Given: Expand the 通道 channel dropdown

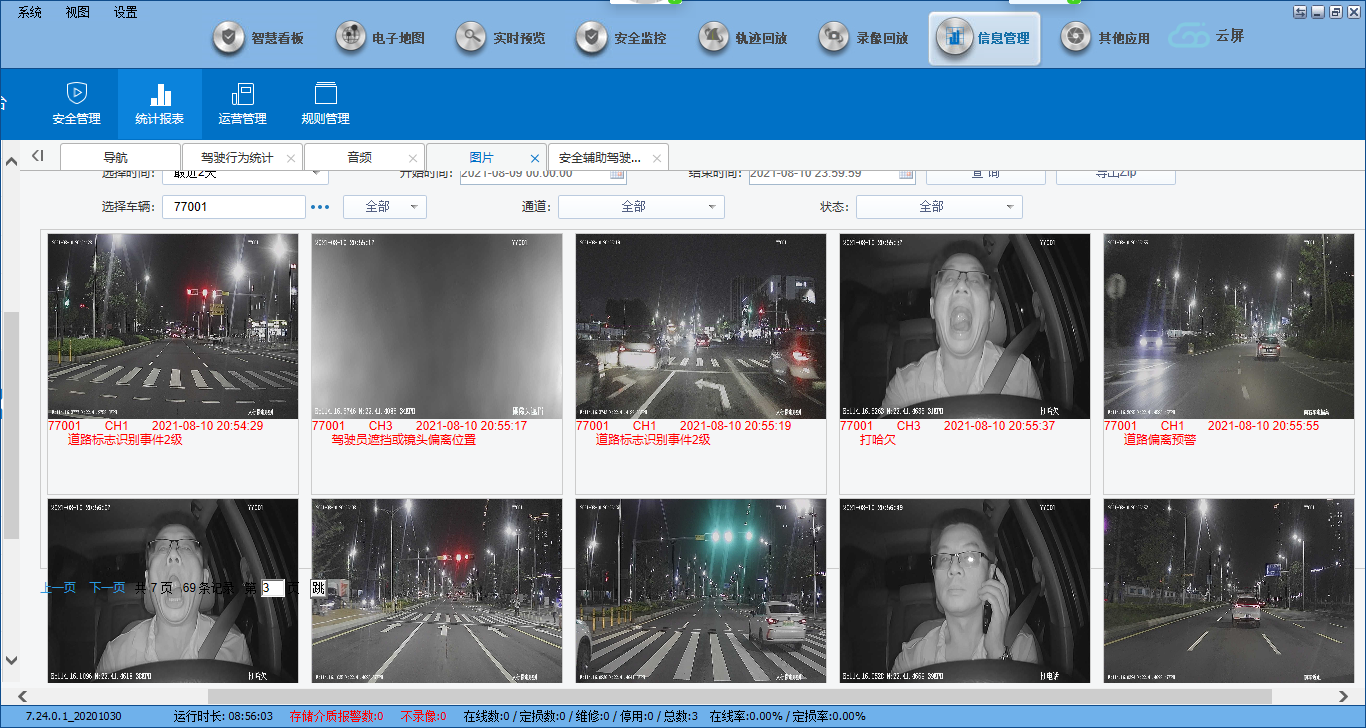Looking at the screenshot, I should 641,207.
